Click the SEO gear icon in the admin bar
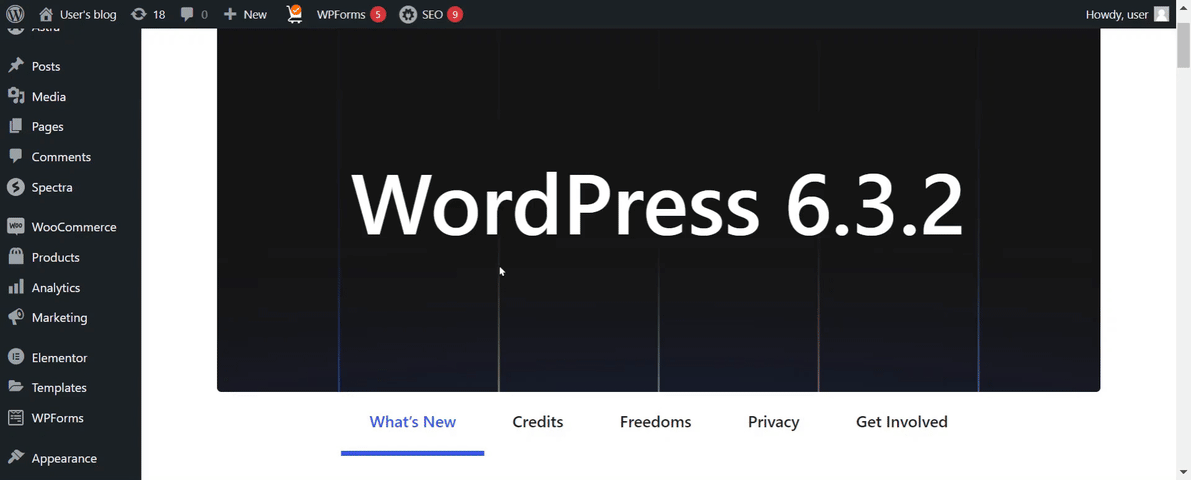Image resolution: width=1191 pixels, height=480 pixels. pos(408,14)
